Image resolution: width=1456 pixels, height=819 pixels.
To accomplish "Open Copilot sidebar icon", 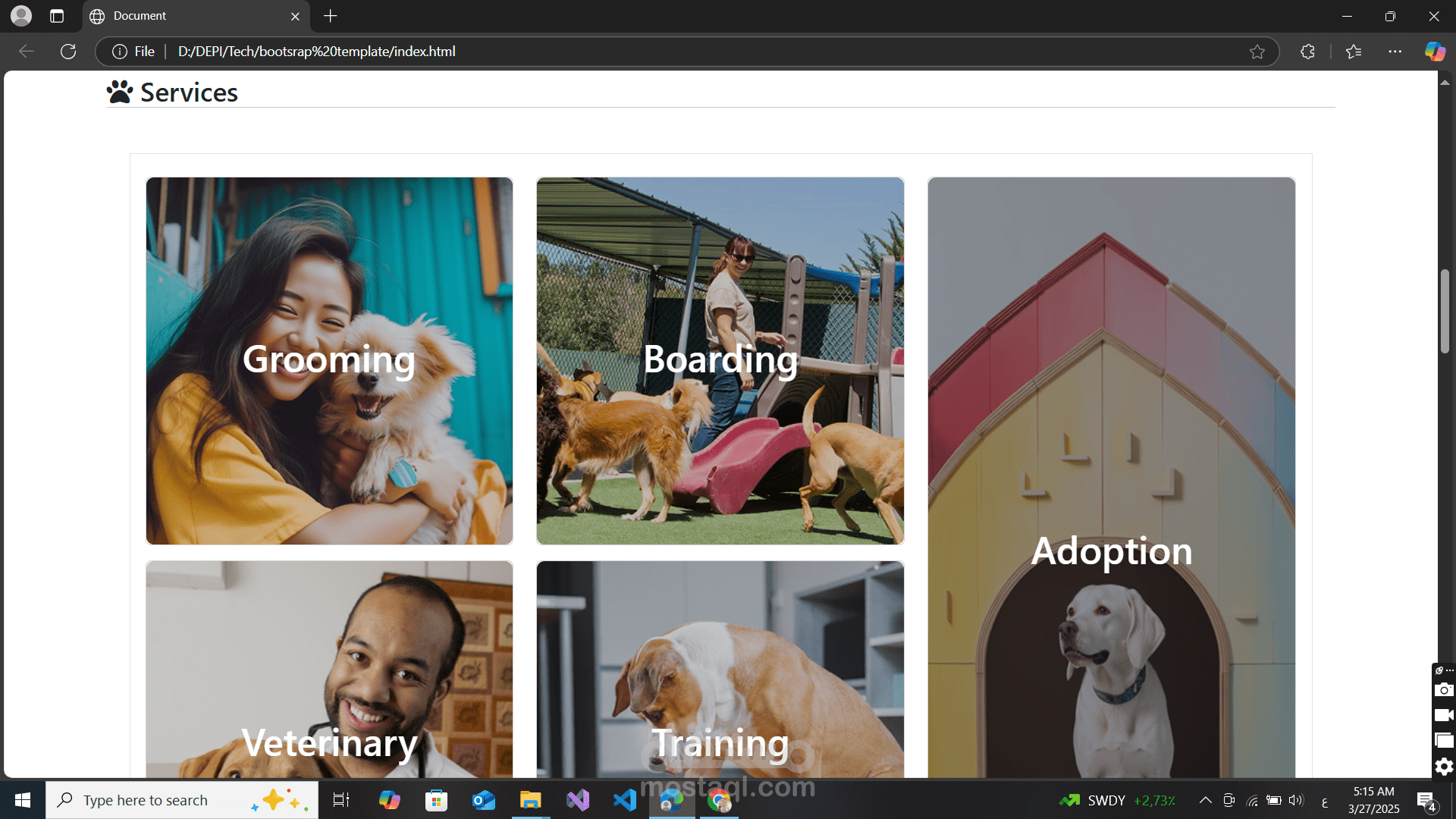I will pyautogui.click(x=1435, y=52).
